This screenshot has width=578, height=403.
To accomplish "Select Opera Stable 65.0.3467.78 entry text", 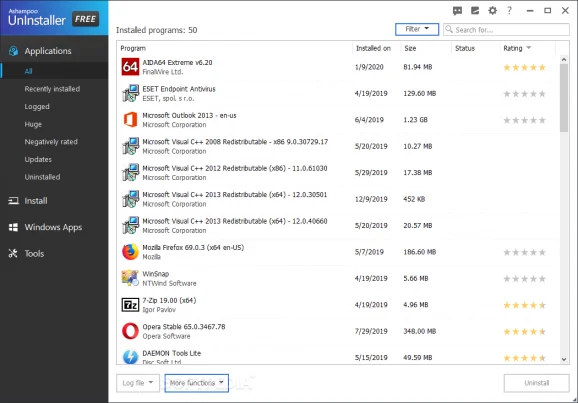I will click(x=184, y=327).
